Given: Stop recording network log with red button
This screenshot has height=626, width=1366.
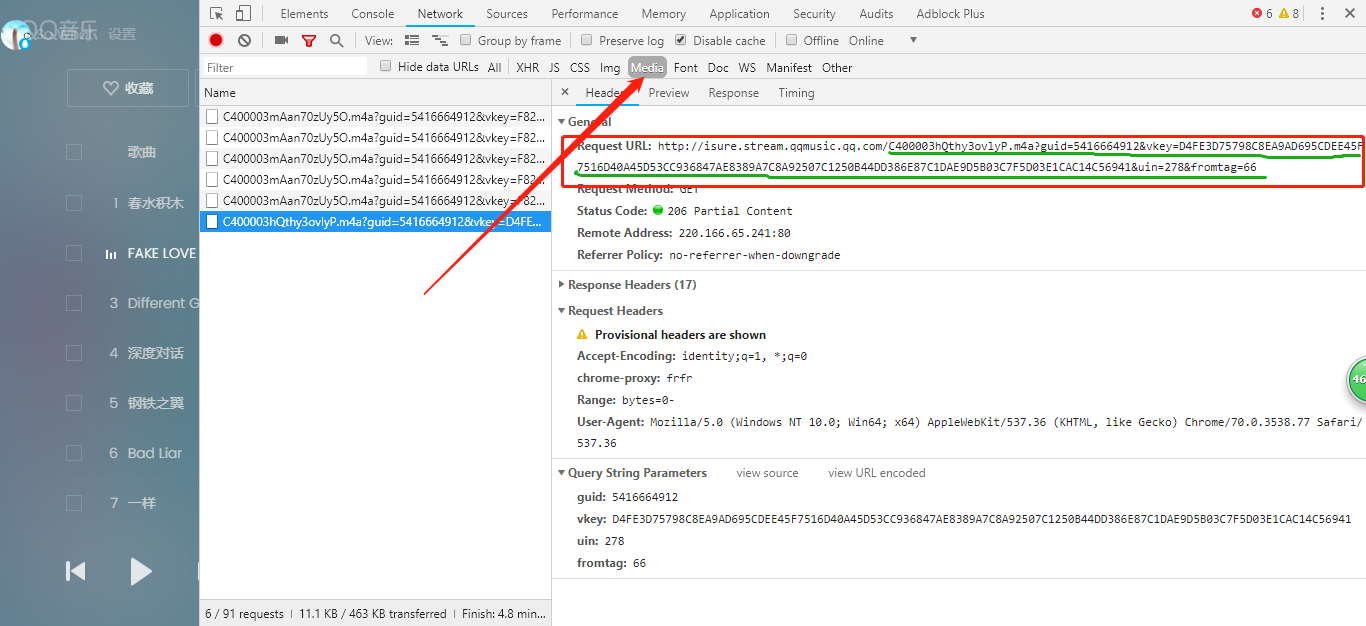Looking at the screenshot, I should click(216, 40).
